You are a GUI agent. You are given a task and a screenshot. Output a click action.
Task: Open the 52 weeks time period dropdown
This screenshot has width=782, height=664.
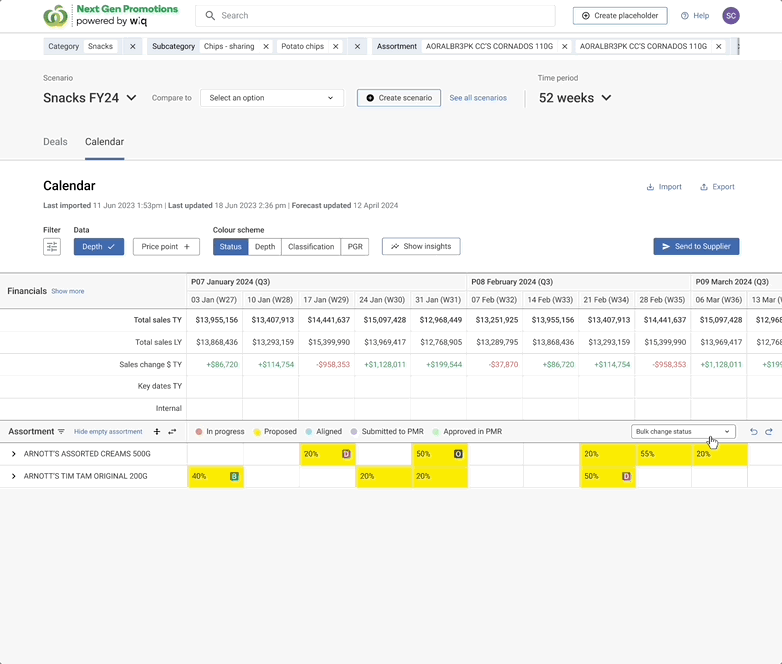tap(575, 98)
